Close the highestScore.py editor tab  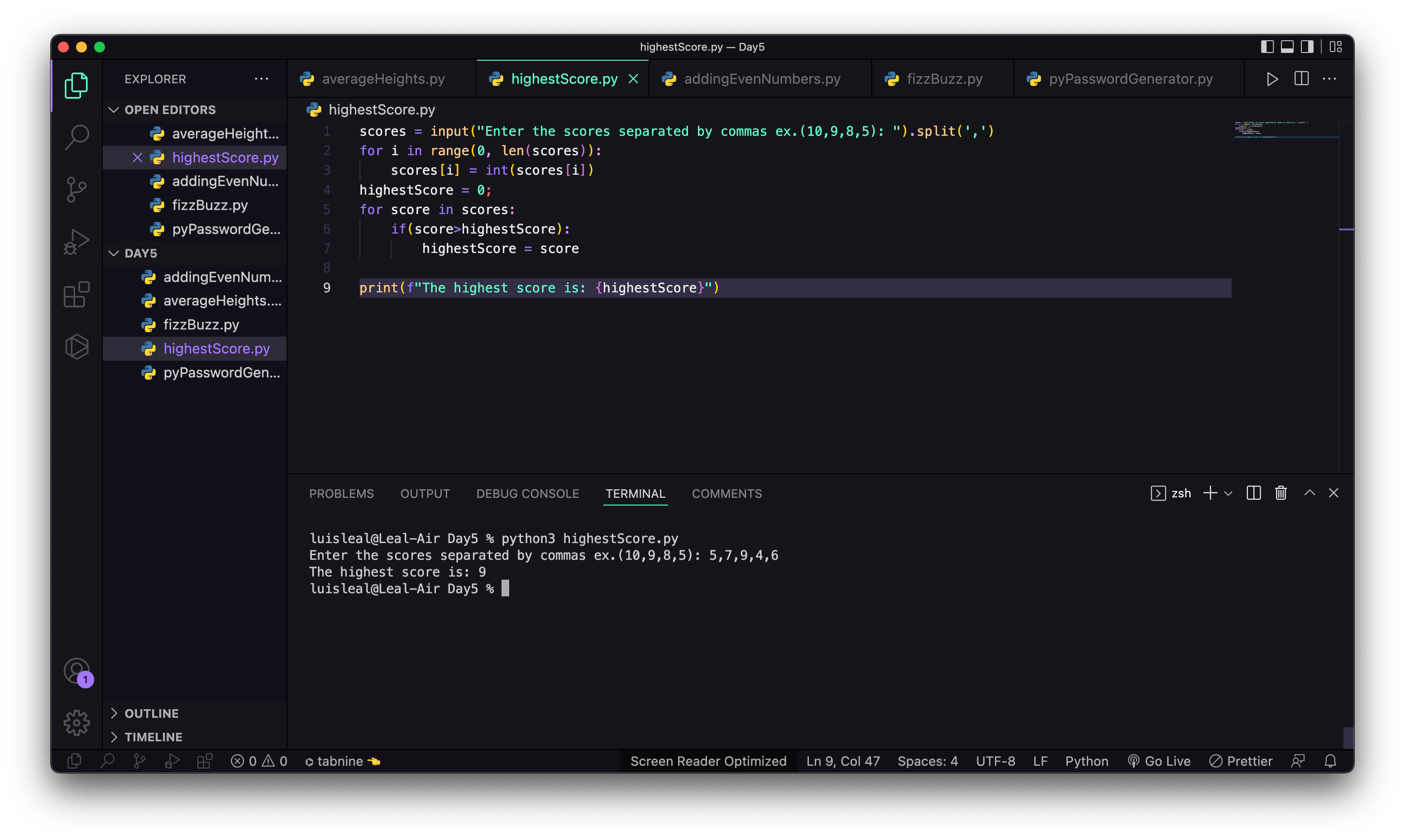point(633,79)
